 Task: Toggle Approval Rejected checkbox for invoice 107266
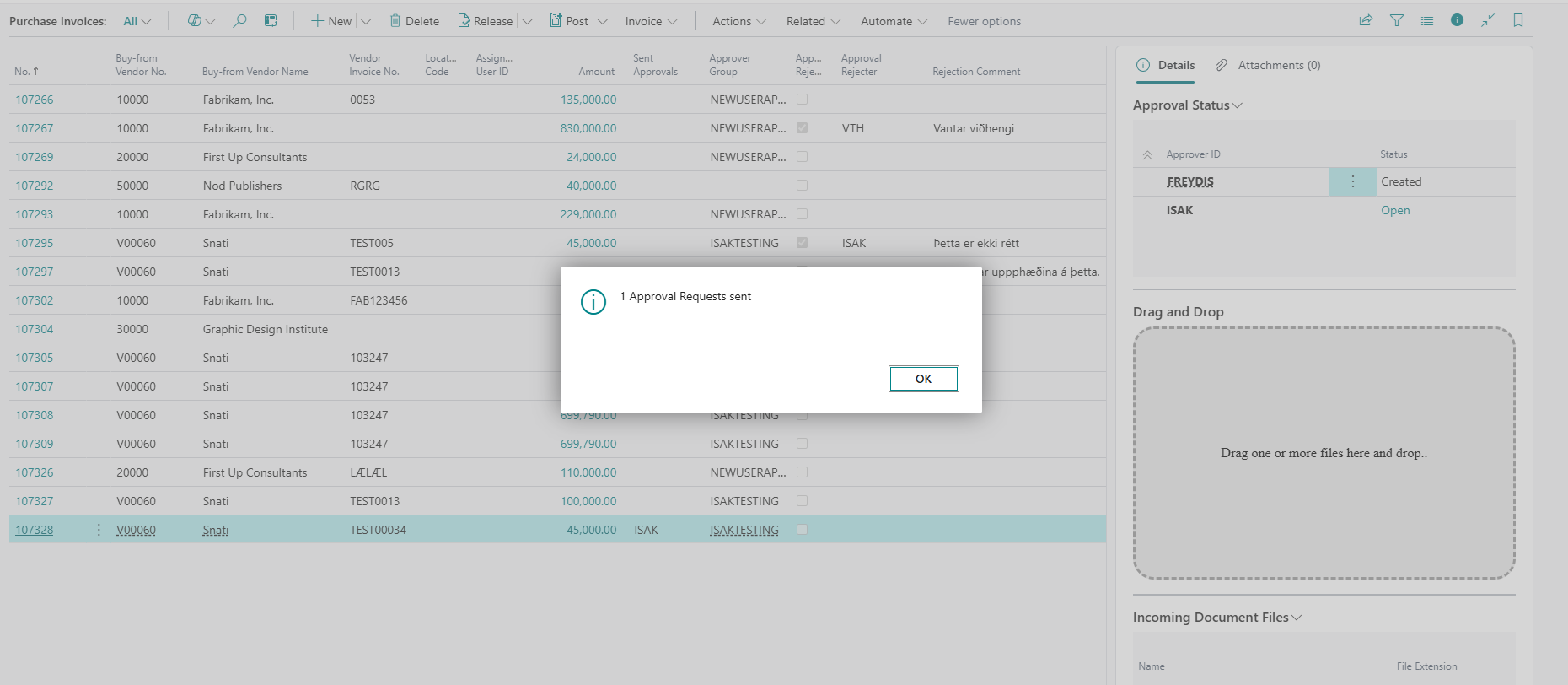[802, 100]
